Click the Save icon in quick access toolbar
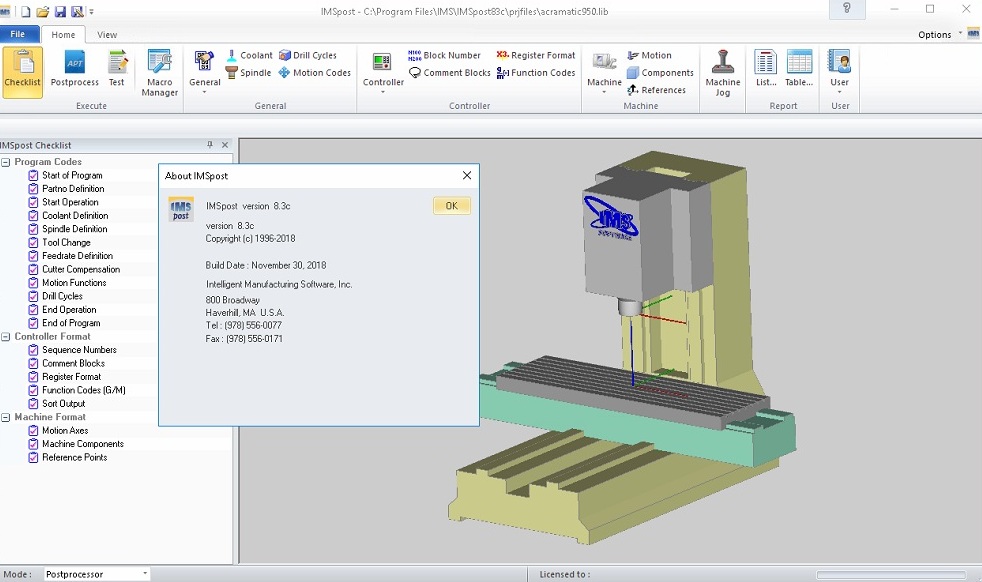Viewport: 982px width, 582px height. (60, 11)
